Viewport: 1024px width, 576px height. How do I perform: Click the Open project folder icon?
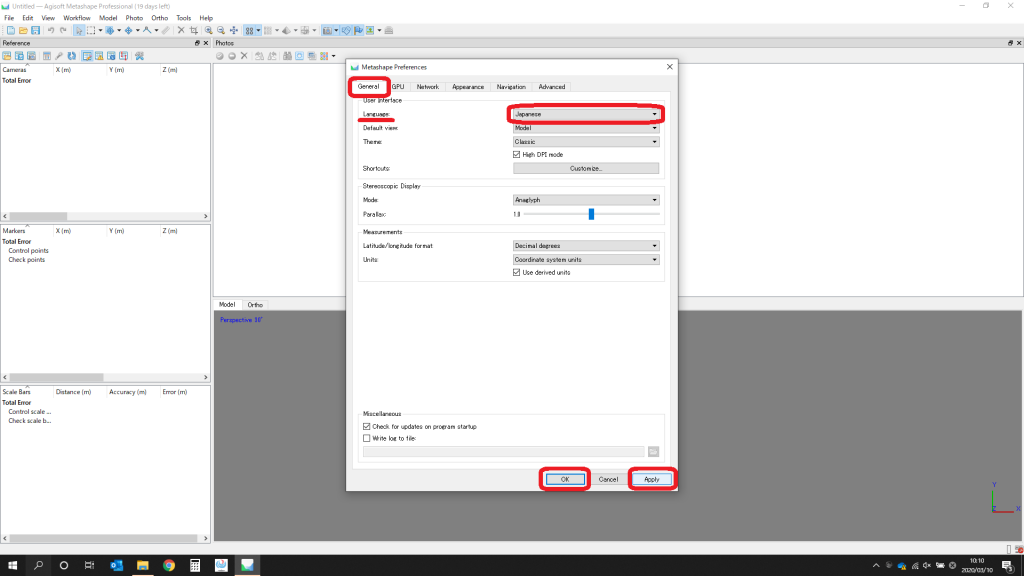[x=23, y=30]
